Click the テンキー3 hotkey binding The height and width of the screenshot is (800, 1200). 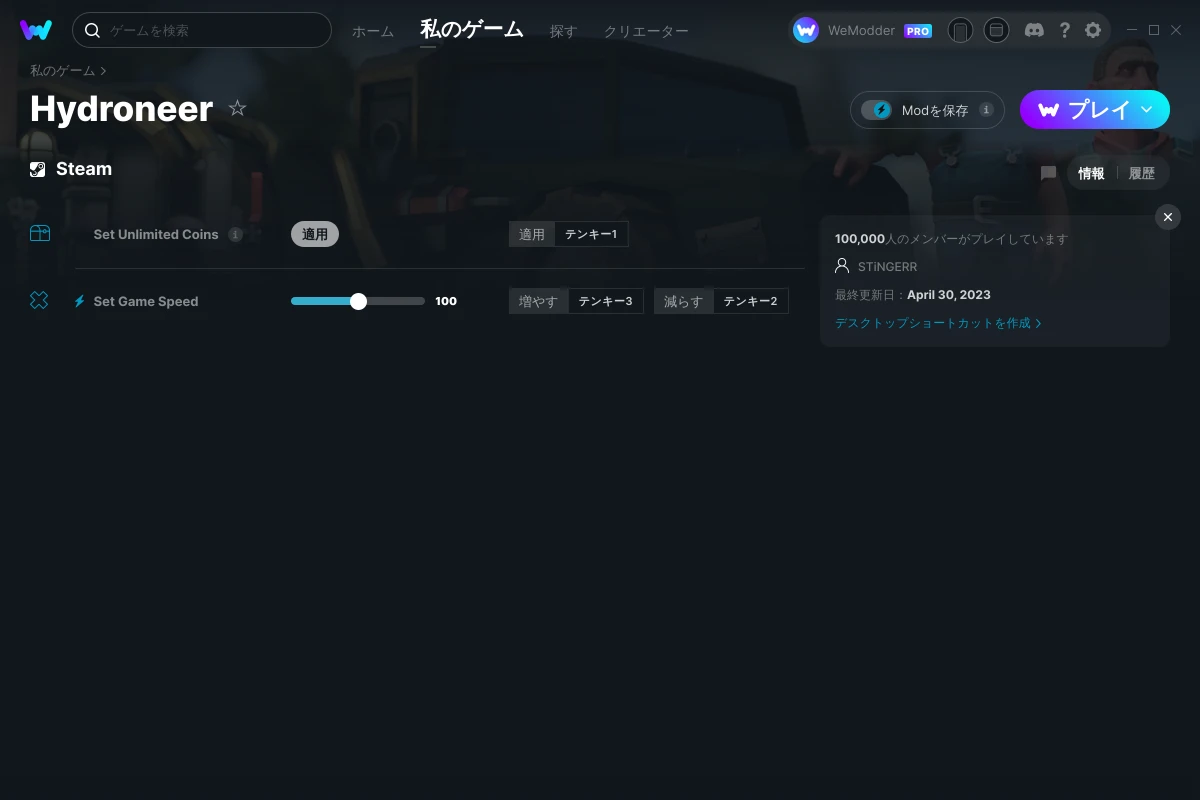point(606,301)
